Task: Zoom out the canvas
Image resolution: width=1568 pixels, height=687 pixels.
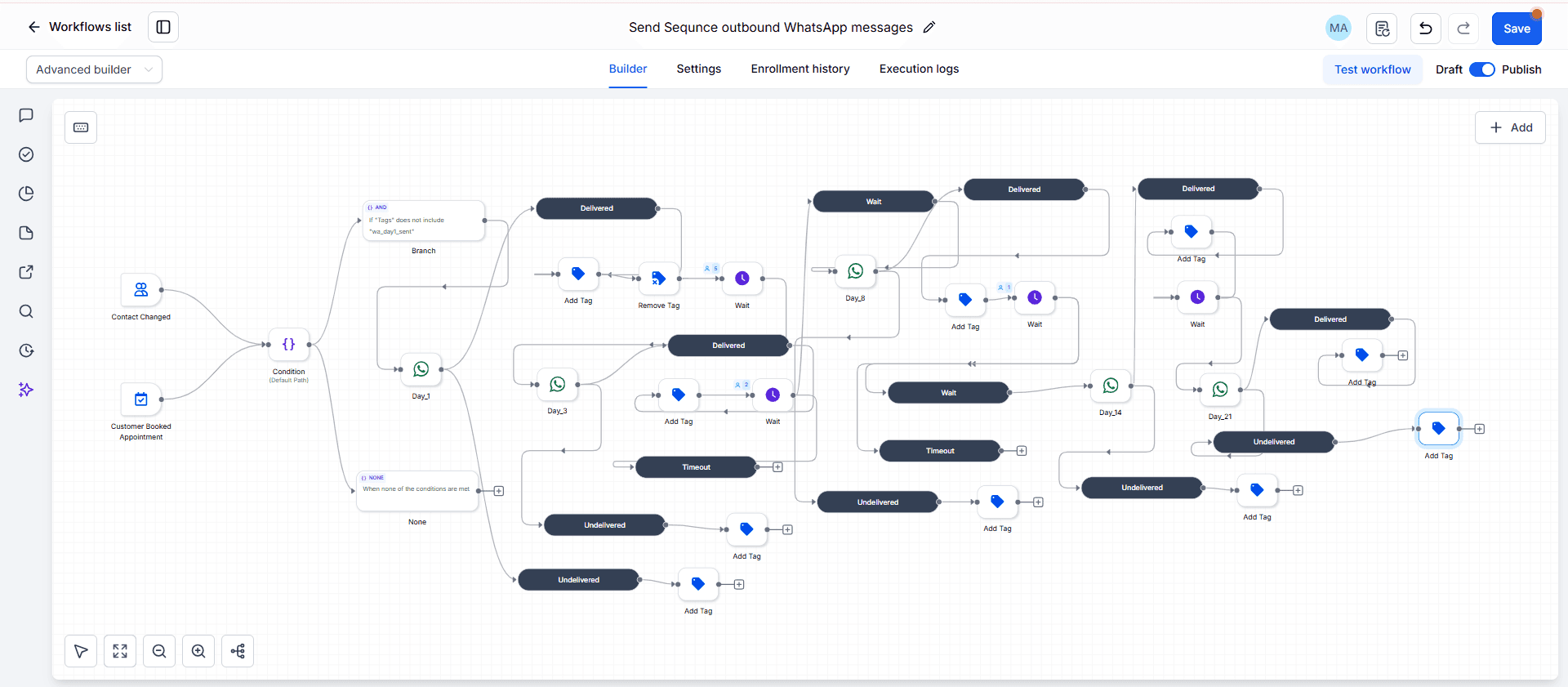Action: pyautogui.click(x=159, y=651)
